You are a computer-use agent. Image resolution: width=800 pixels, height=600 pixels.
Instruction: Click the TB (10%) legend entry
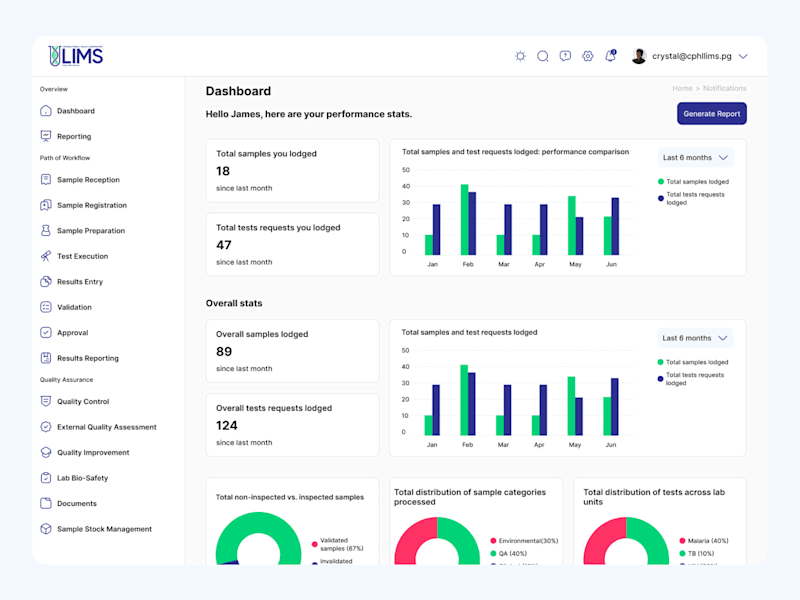coord(696,554)
